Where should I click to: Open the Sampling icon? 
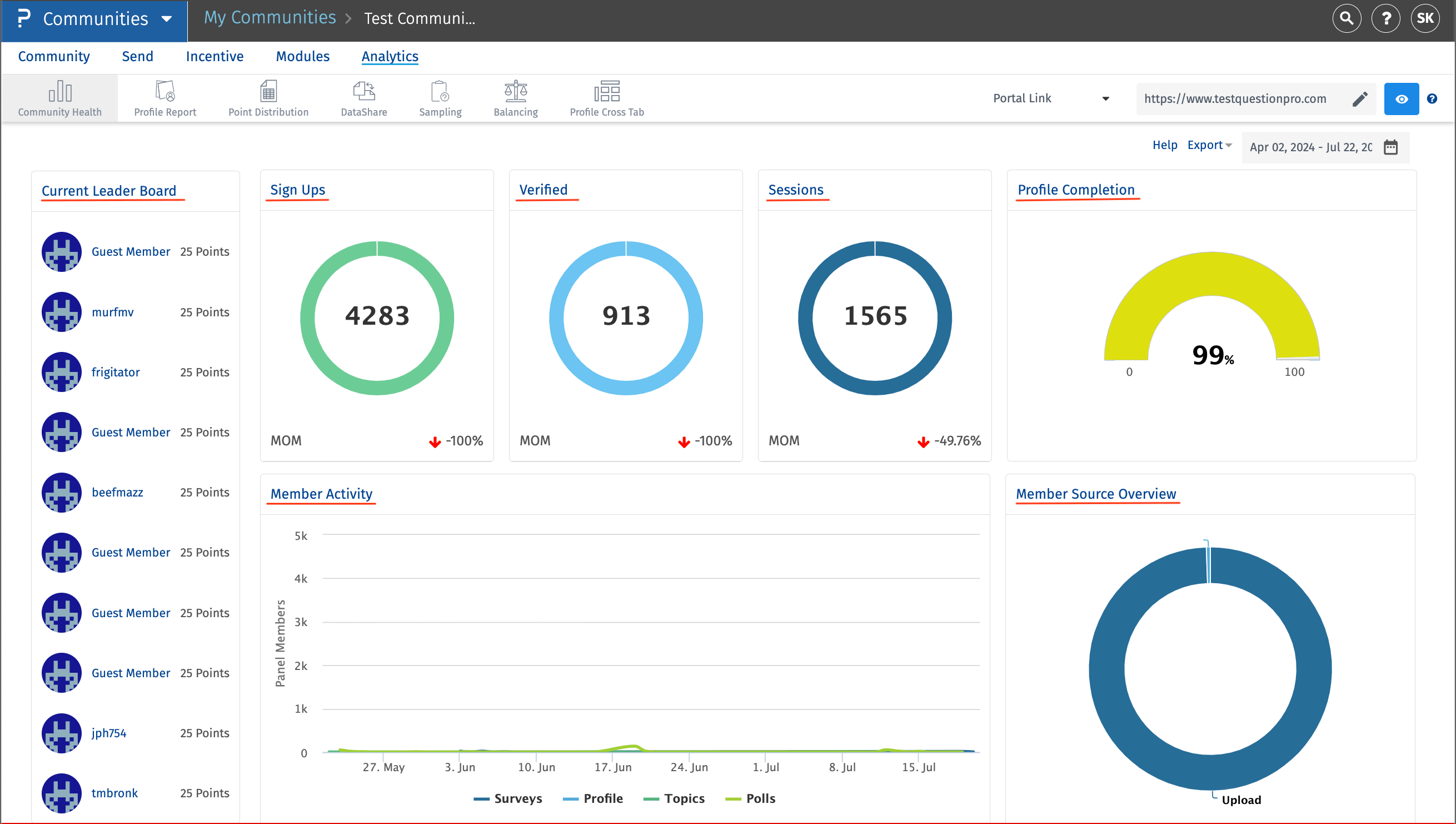pyautogui.click(x=440, y=98)
